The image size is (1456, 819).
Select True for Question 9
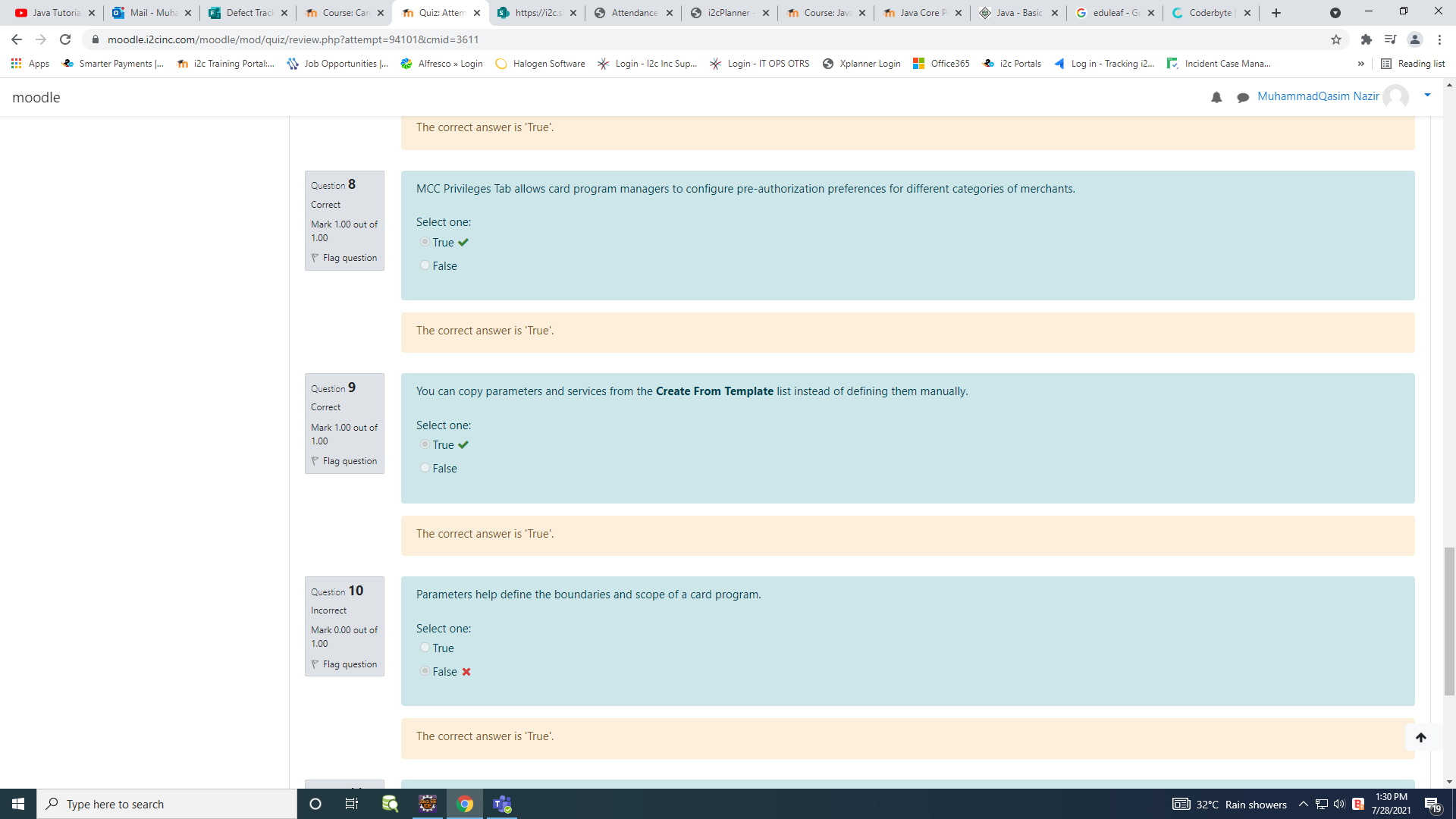coord(425,444)
